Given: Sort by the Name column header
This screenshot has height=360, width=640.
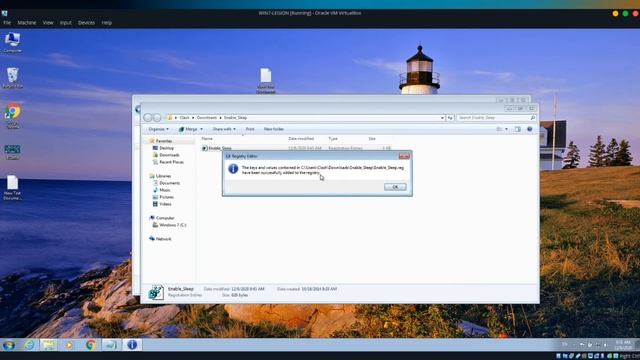Looking at the screenshot, I should 207,139.
